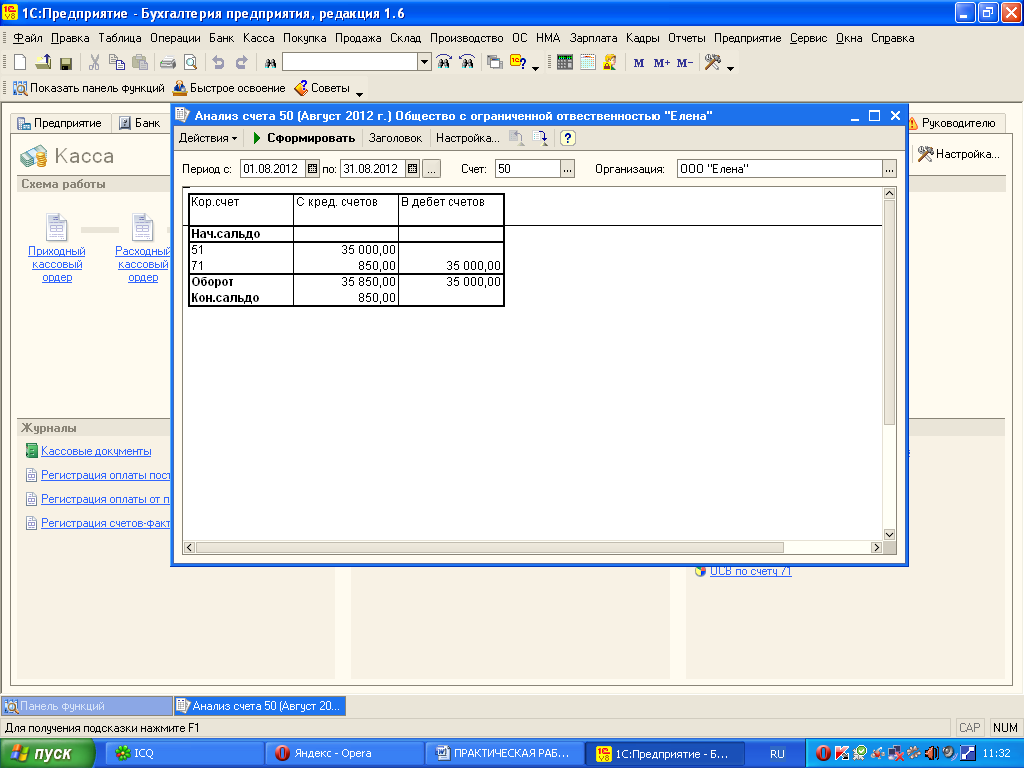Click the active users icon
1024x768 pixels.
pos(610,63)
